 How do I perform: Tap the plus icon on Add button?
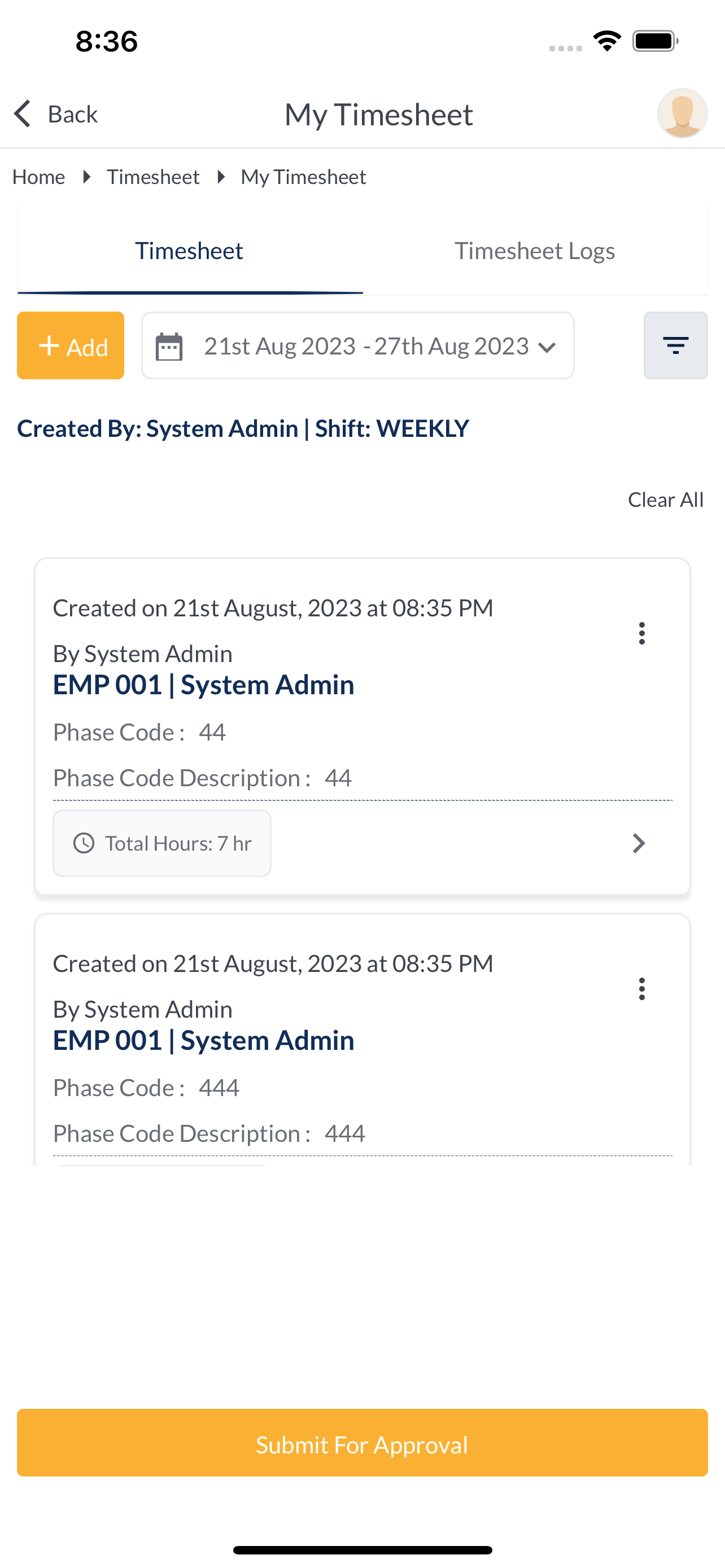(x=49, y=346)
